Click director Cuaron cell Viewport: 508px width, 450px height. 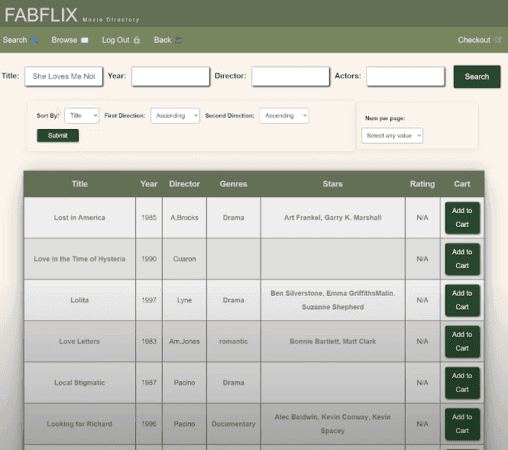tap(184, 259)
